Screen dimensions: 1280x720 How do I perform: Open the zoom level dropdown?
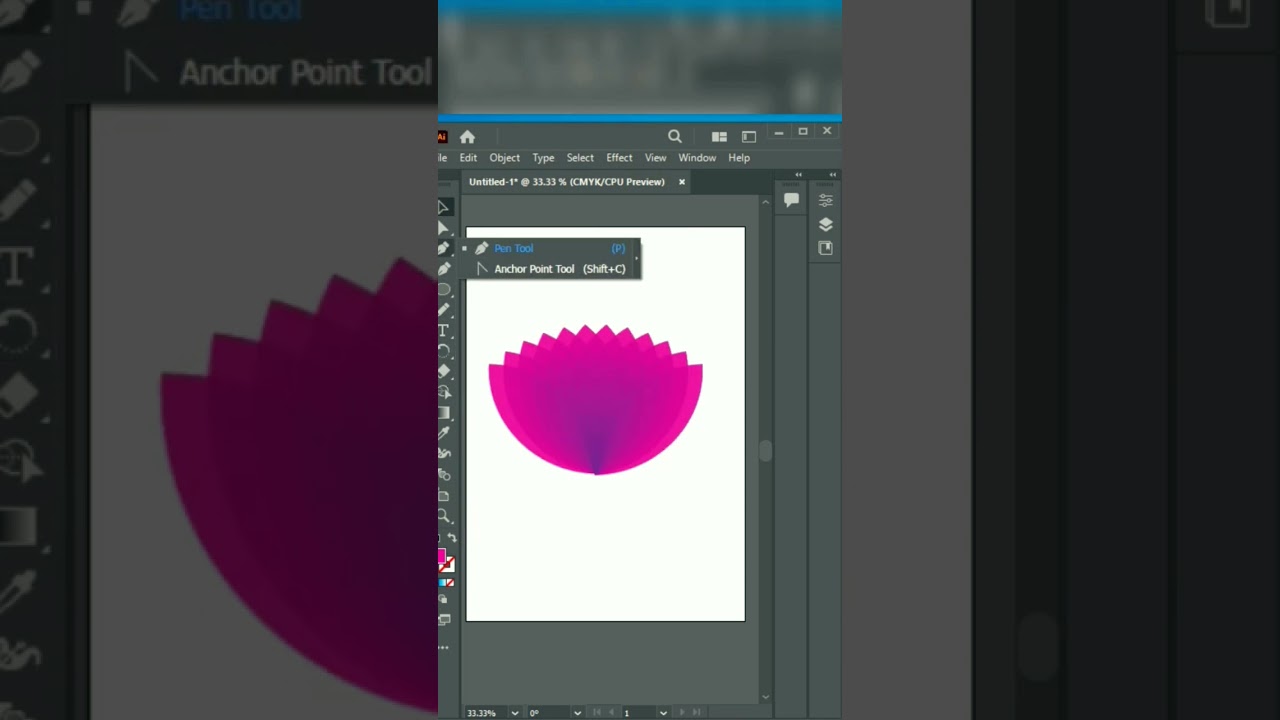(x=515, y=713)
